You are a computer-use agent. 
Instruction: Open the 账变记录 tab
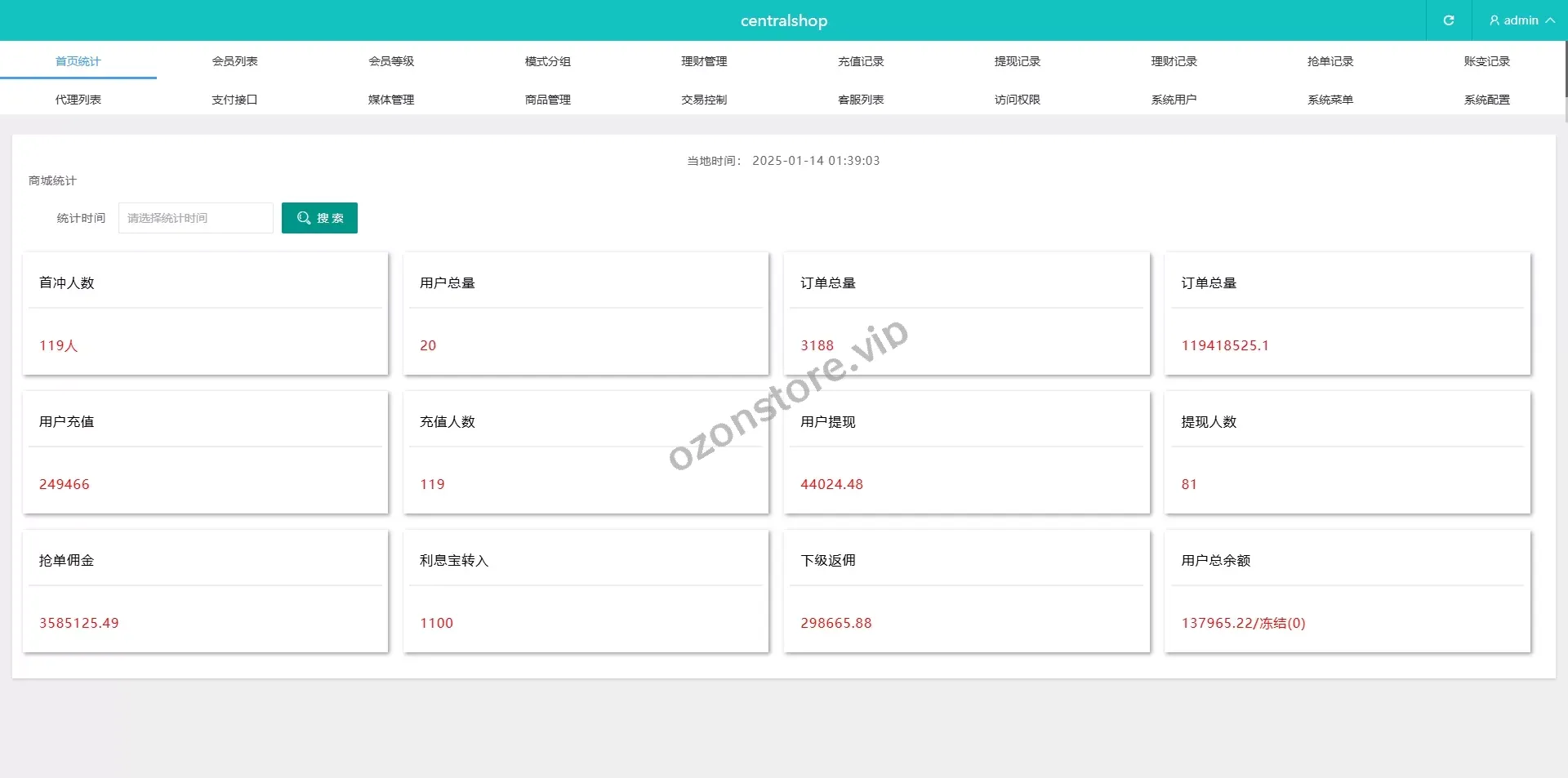point(1487,61)
